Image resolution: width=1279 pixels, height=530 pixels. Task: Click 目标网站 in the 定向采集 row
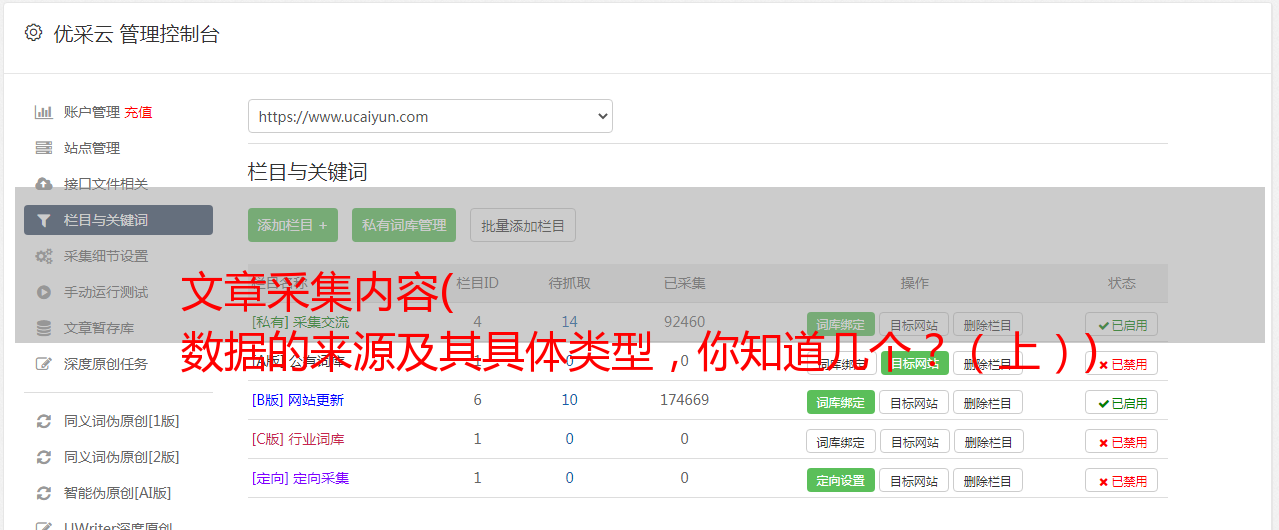[x=915, y=480]
